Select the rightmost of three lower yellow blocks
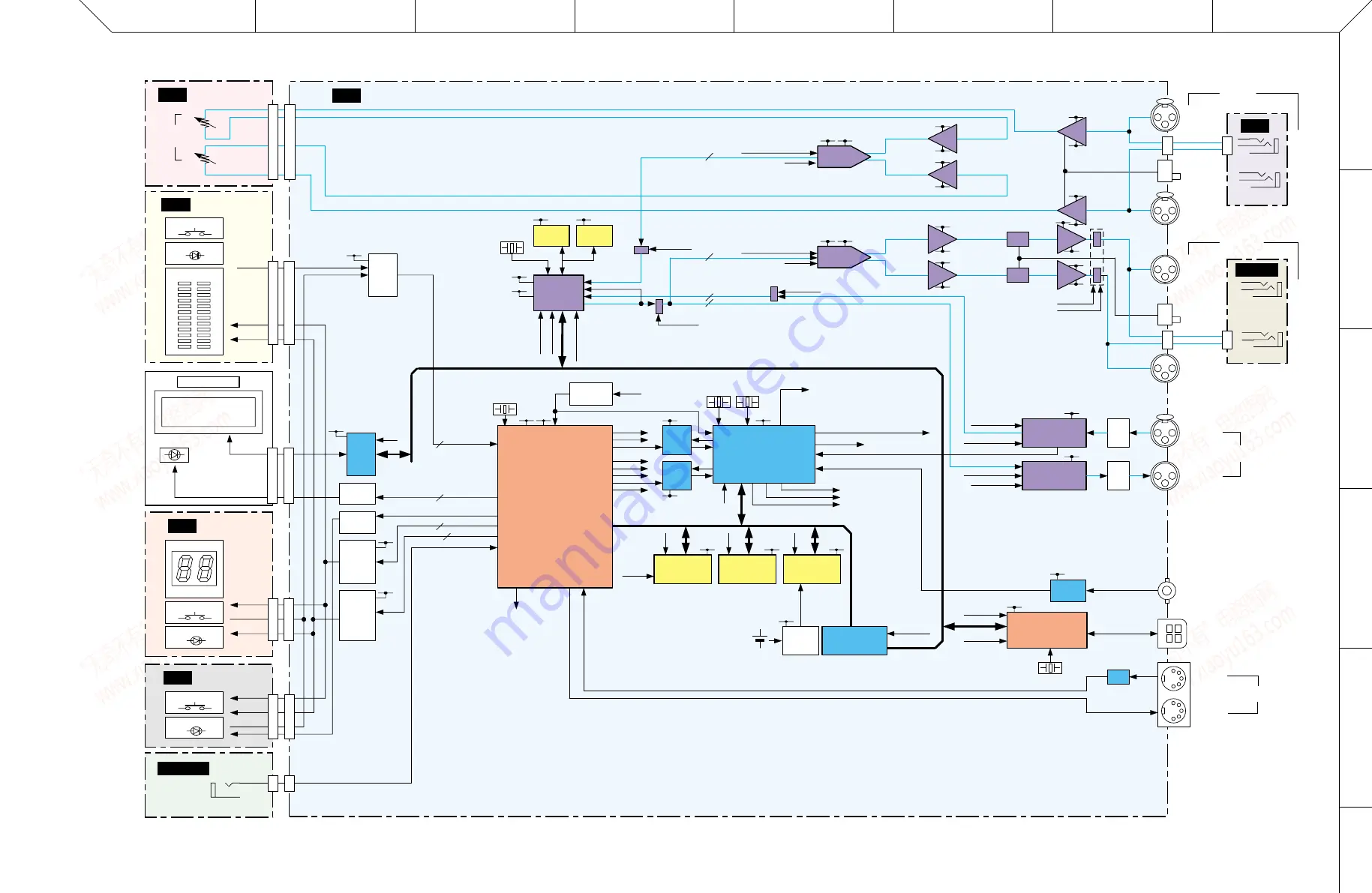Viewport: 1372px width, 893px height. coord(812,569)
